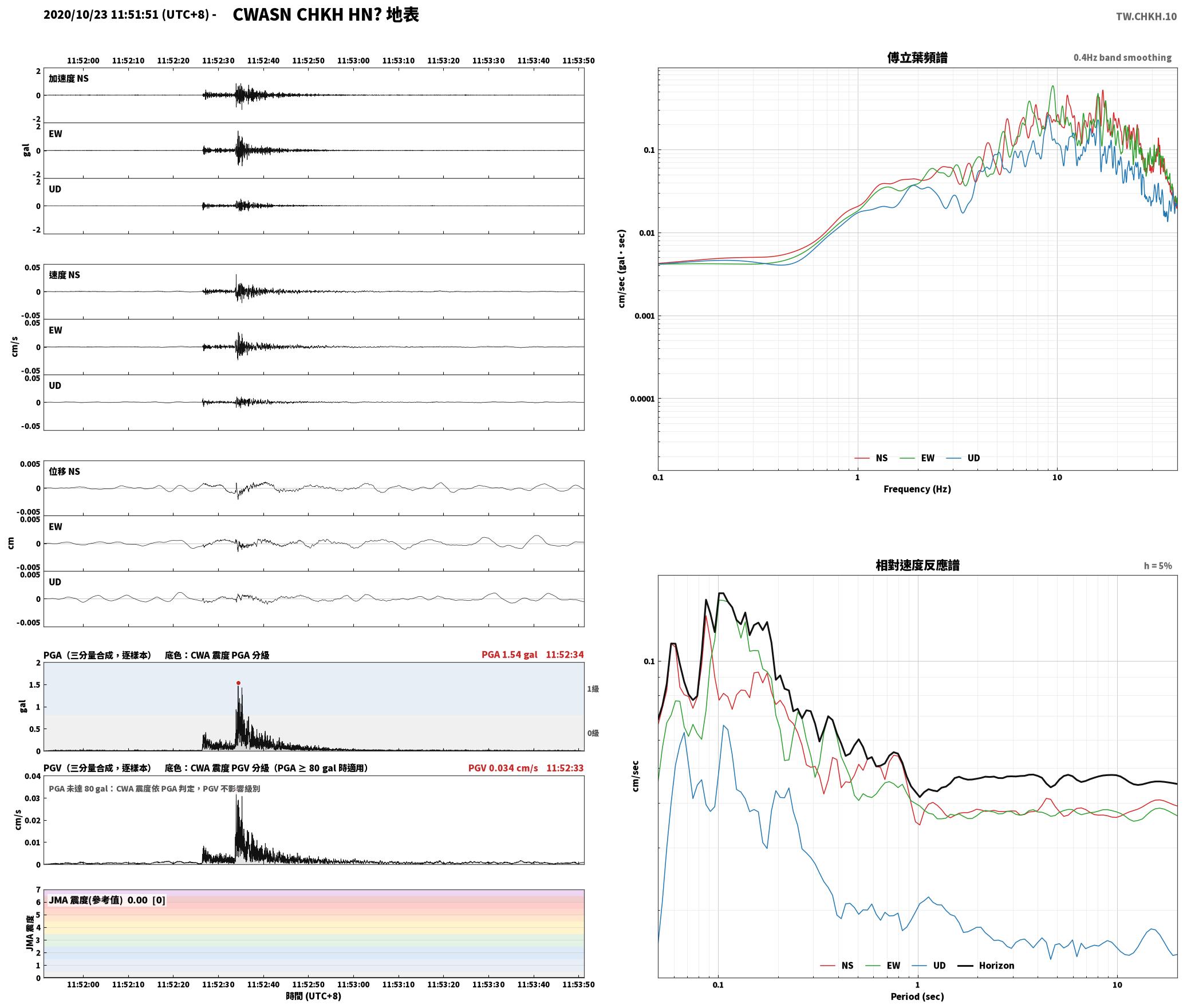The image size is (1183, 1008).
Task: Click the PGV 0.034 cm/s red readout
Action: click(x=503, y=768)
